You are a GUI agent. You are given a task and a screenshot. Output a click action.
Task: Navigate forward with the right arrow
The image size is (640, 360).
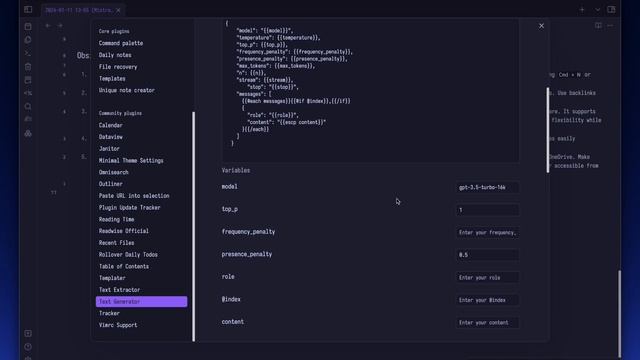tap(60, 25)
